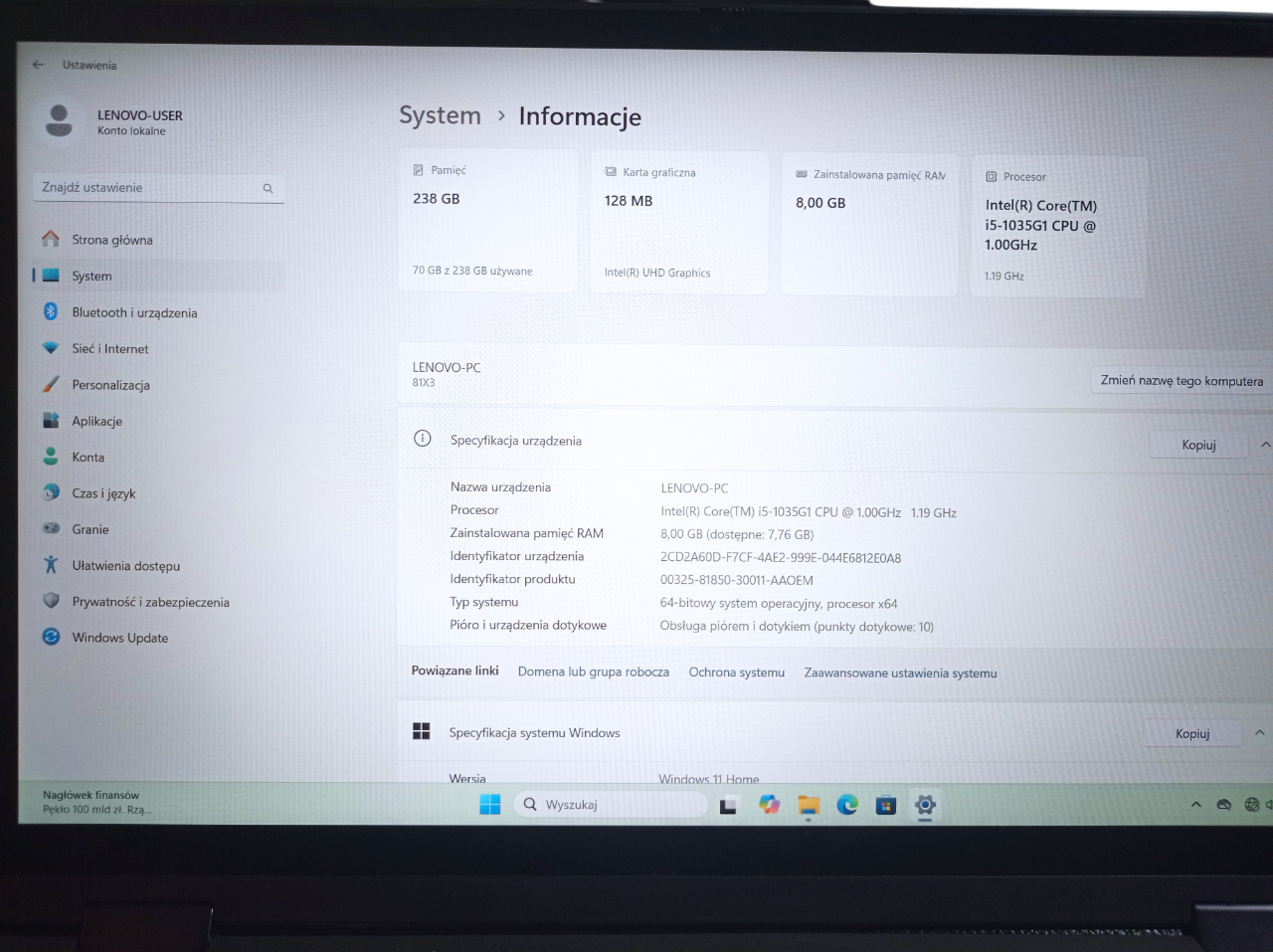Copy device specs with the Specyfikacja urządzenia Kopiuj button
This screenshot has width=1273, height=952.
[x=1198, y=445]
